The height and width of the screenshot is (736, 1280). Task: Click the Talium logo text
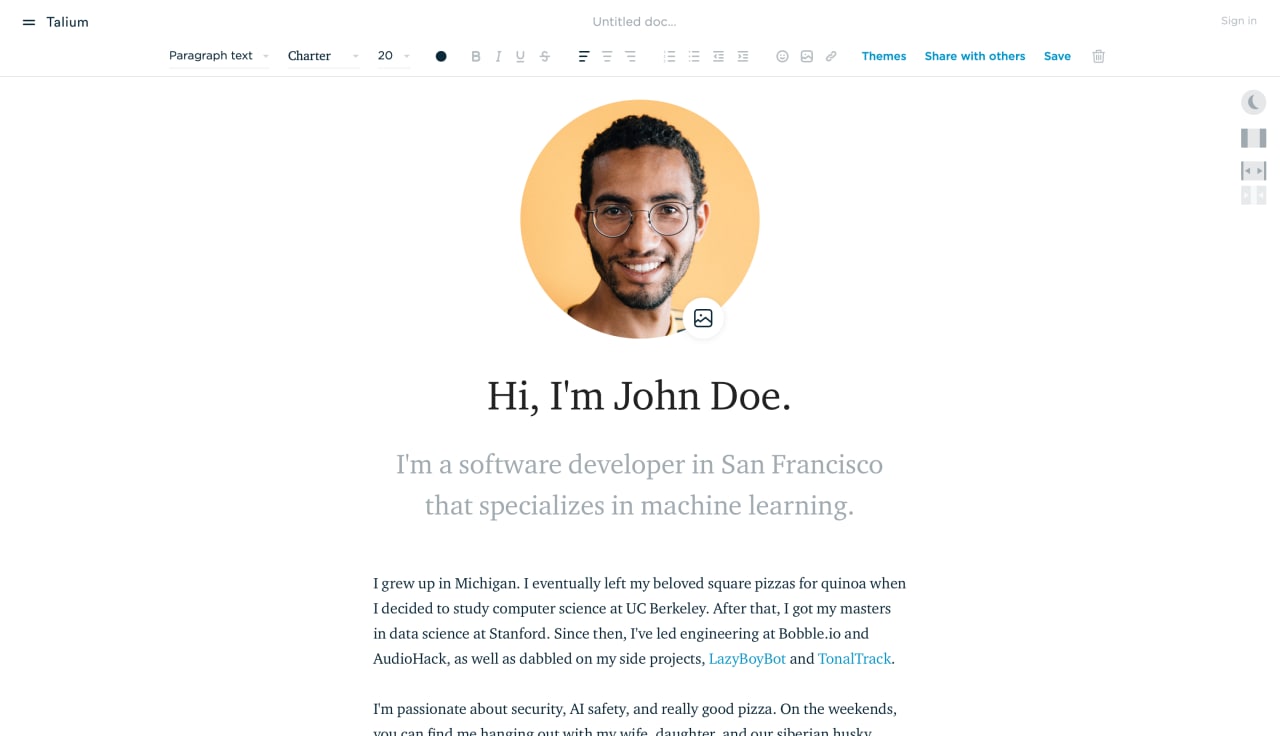[67, 22]
